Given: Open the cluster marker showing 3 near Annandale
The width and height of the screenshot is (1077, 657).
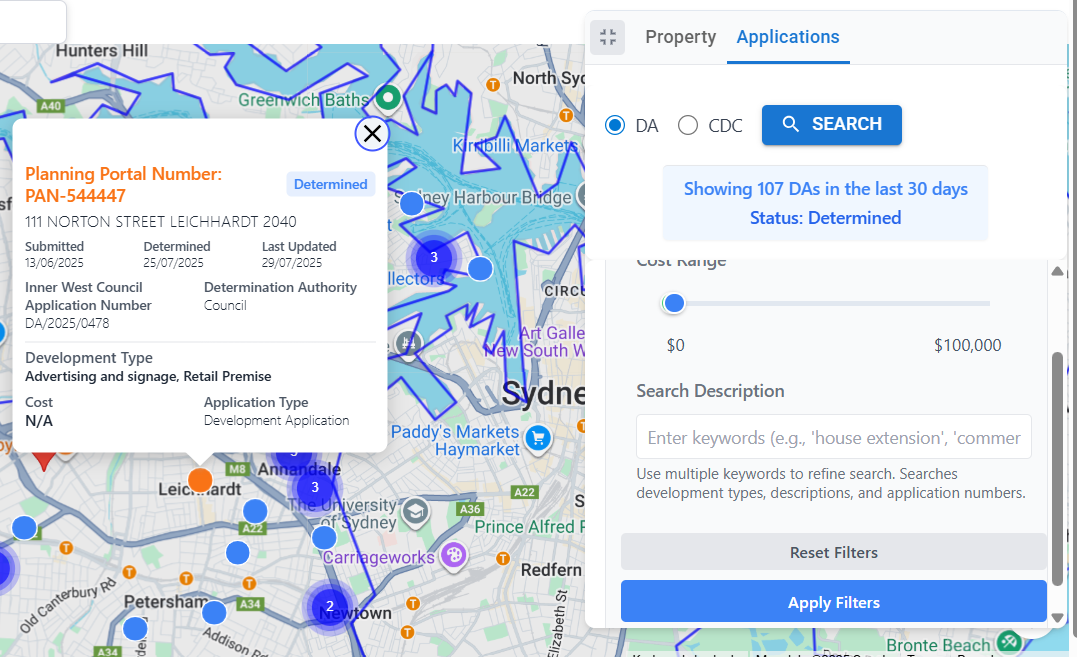Looking at the screenshot, I should click(314, 487).
